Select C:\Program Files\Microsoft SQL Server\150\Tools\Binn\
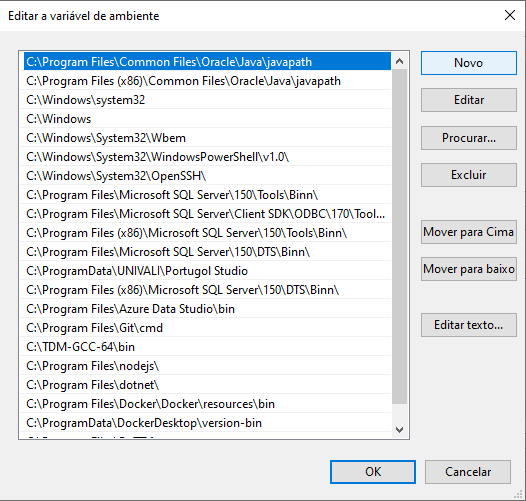This screenshot has width=526, height=501. 205,195
